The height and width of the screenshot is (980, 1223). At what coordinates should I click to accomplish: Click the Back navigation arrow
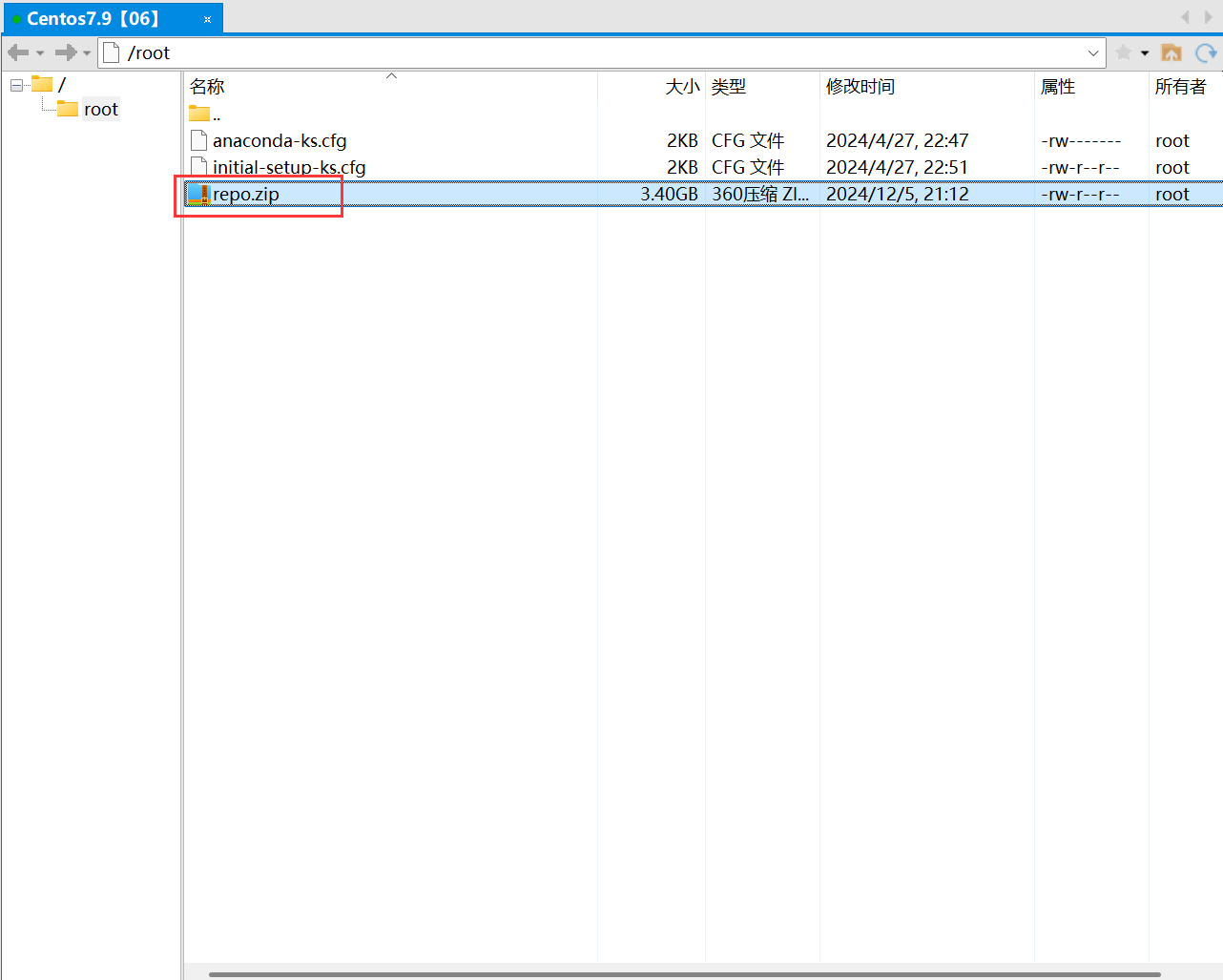[18, 52]
